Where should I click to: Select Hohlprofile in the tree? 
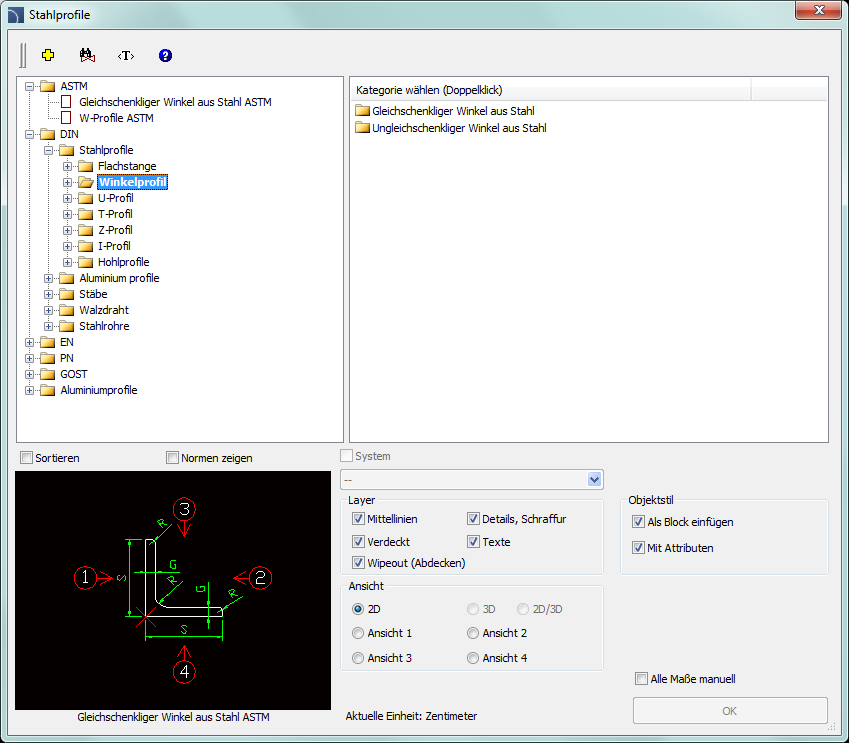pos(123,262)
